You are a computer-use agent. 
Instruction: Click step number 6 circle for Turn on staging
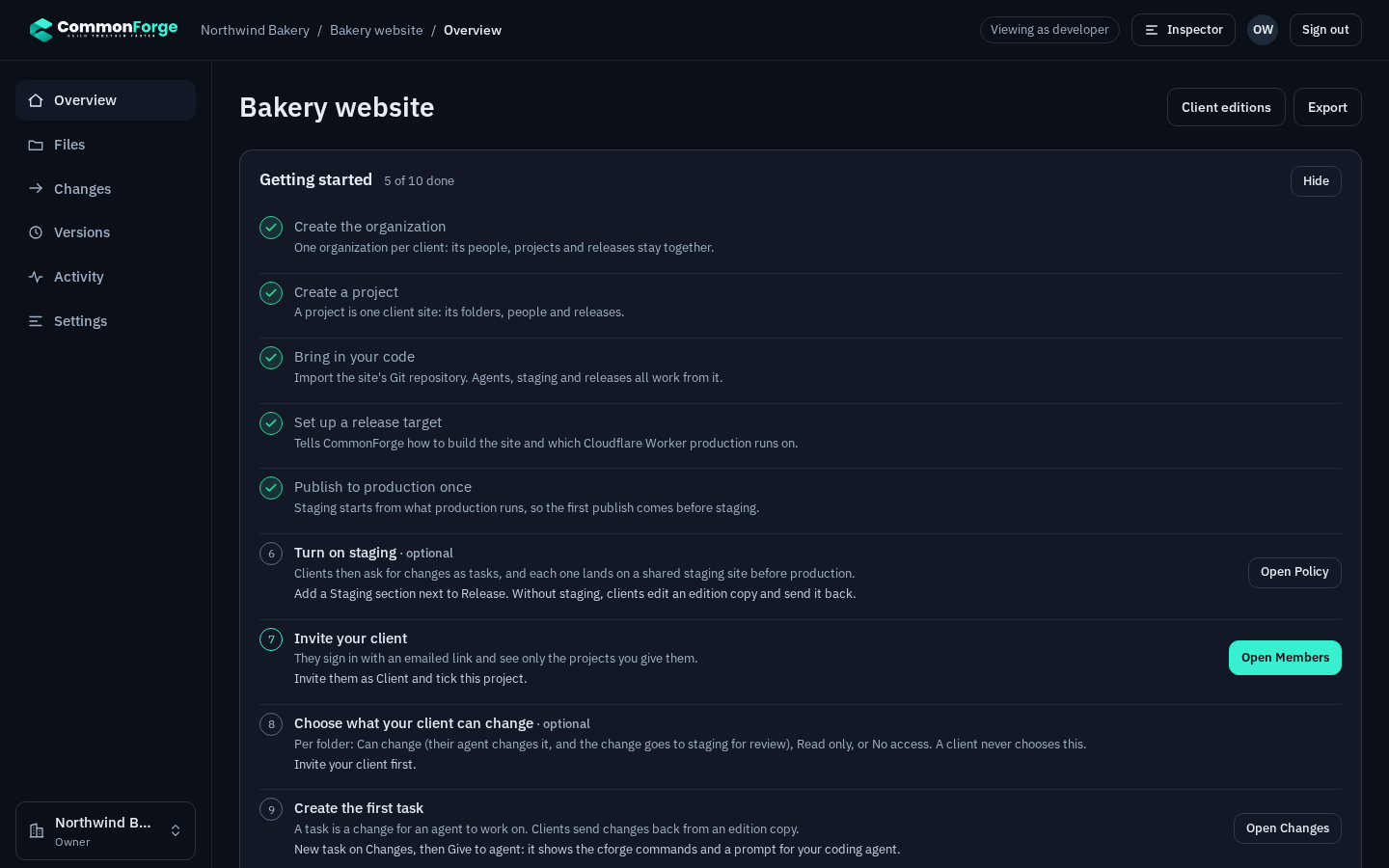[x=271, y=554]
